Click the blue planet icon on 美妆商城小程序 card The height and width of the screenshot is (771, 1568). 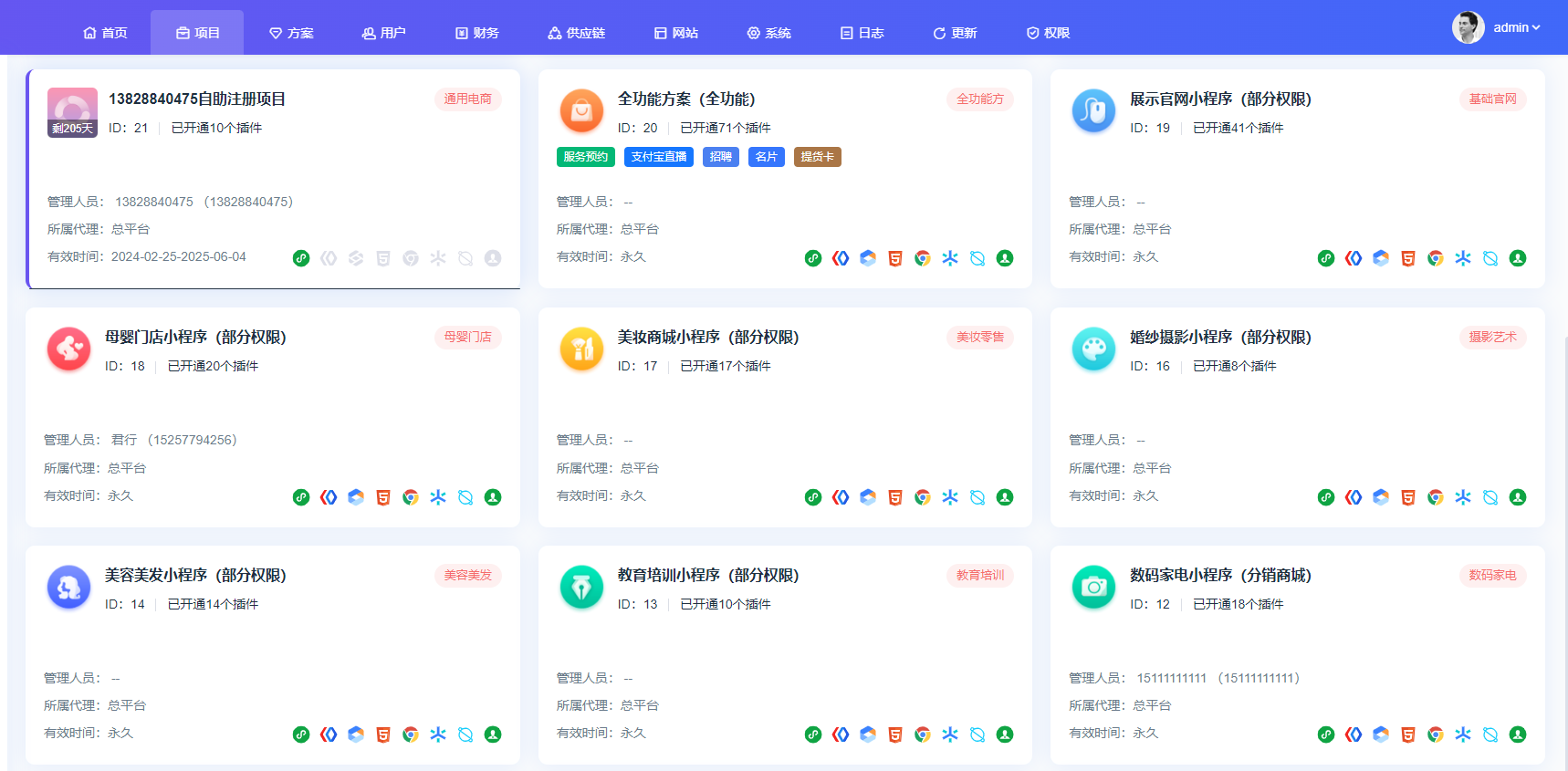(x=977, y=497)
